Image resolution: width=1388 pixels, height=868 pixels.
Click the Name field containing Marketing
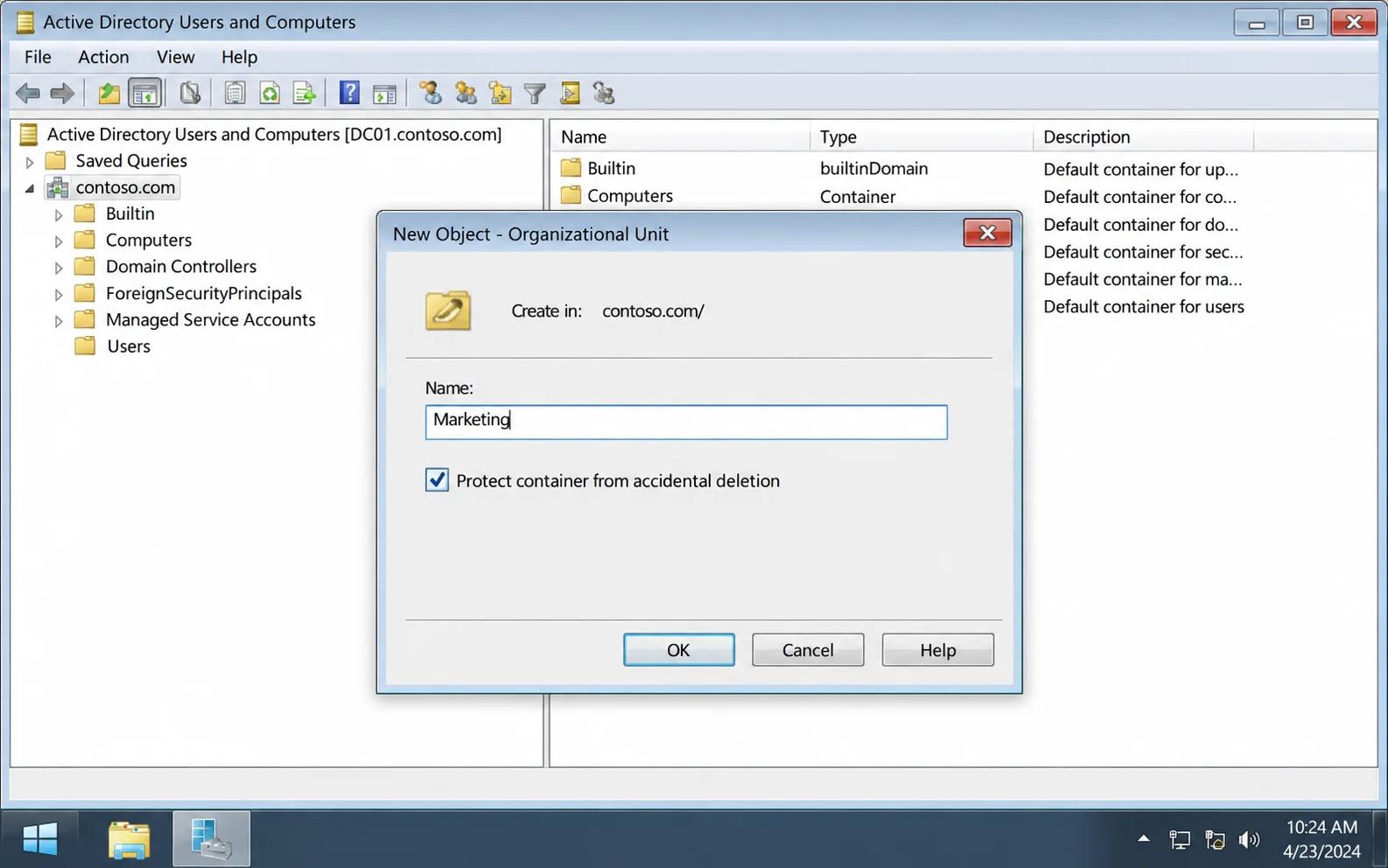[686, 422]
